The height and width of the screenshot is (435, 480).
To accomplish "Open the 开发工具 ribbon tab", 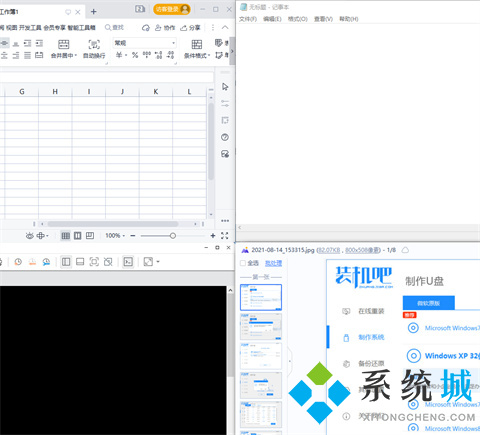I will coord(30,28).
